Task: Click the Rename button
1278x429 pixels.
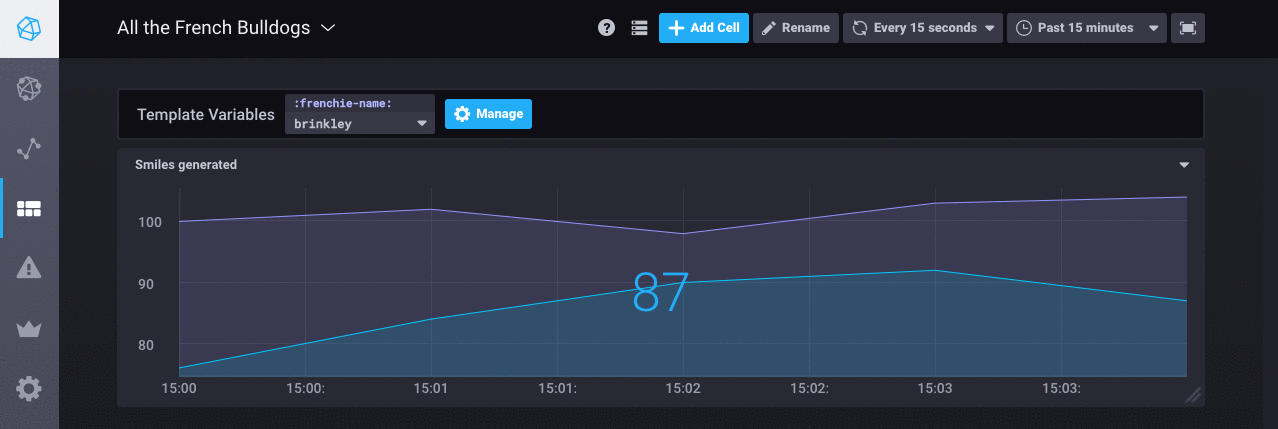Action: point(795,28)
